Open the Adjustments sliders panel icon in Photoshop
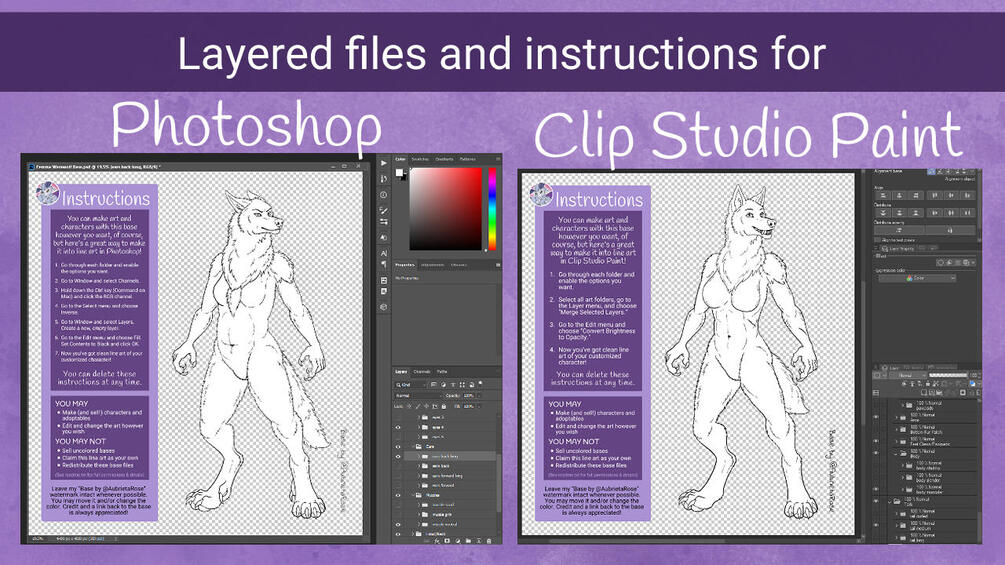This screenshot has height=565, width=1005. point(383,222)
